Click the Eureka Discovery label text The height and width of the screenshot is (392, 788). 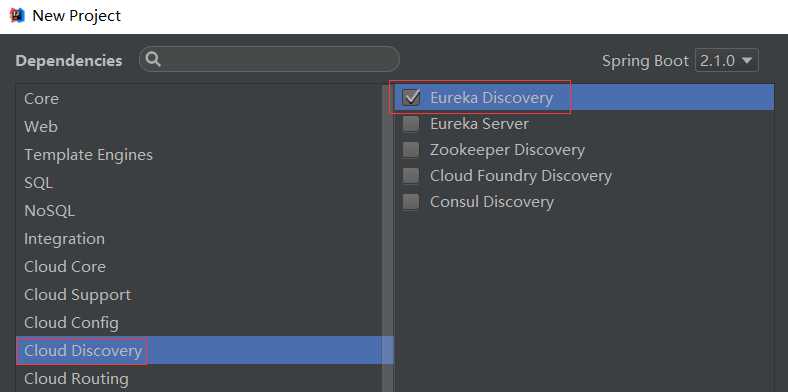pyautogui.click(x=491, y=97)
